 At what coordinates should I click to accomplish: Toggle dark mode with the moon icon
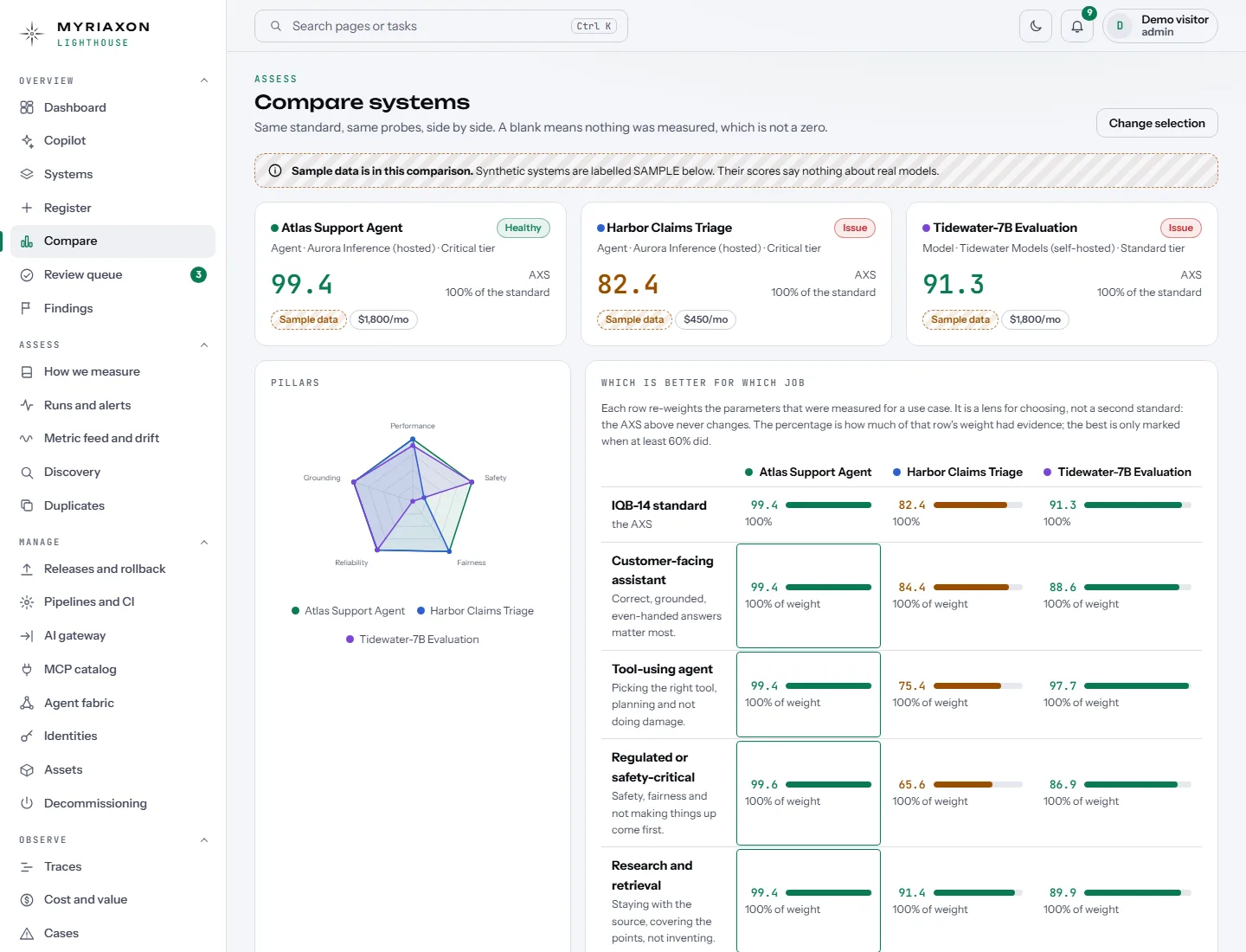pos(1036,26)
